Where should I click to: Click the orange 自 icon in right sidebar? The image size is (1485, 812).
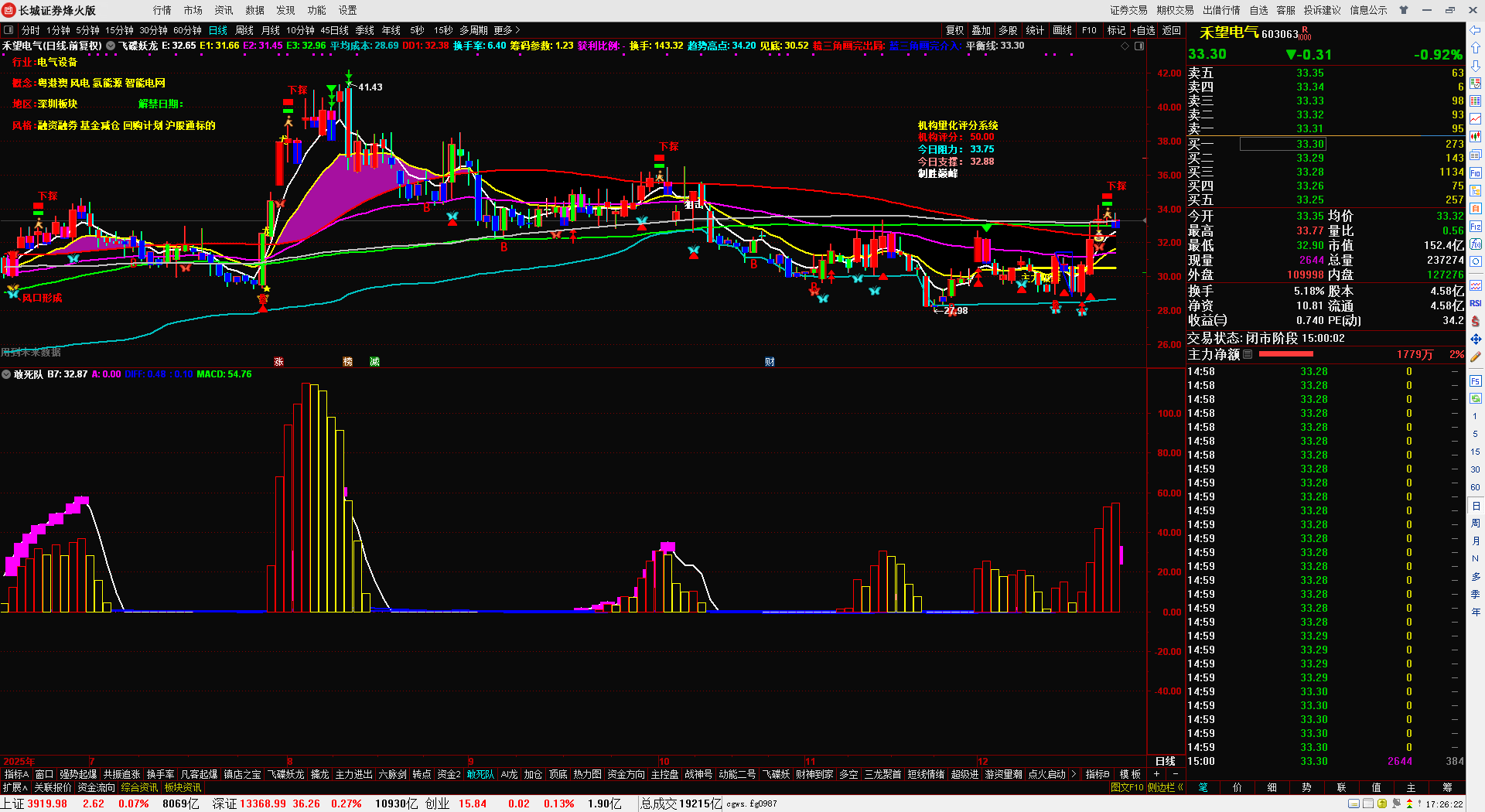(x=1476, y=208)
